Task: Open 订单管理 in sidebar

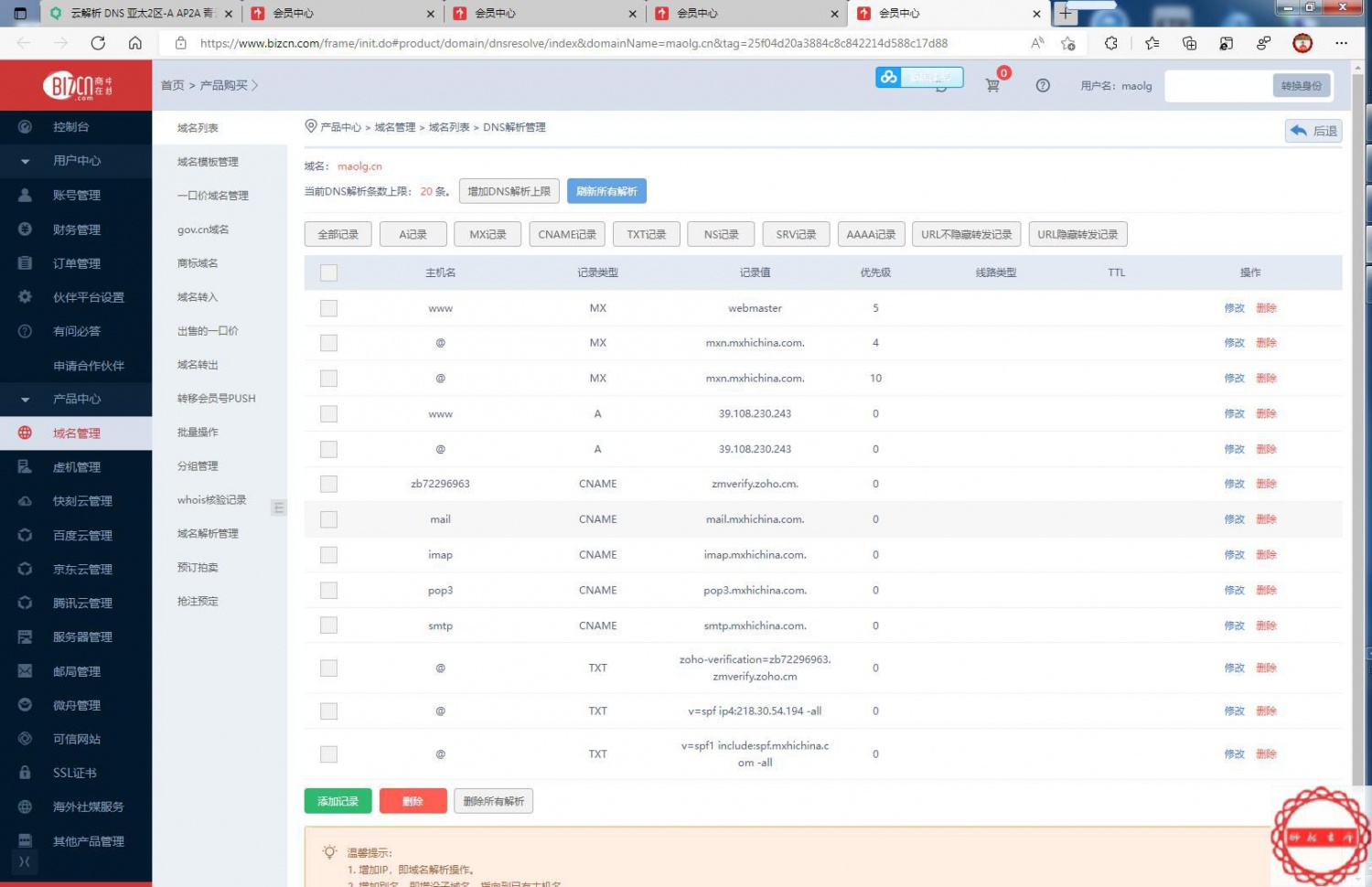Action: coord(76,263)
